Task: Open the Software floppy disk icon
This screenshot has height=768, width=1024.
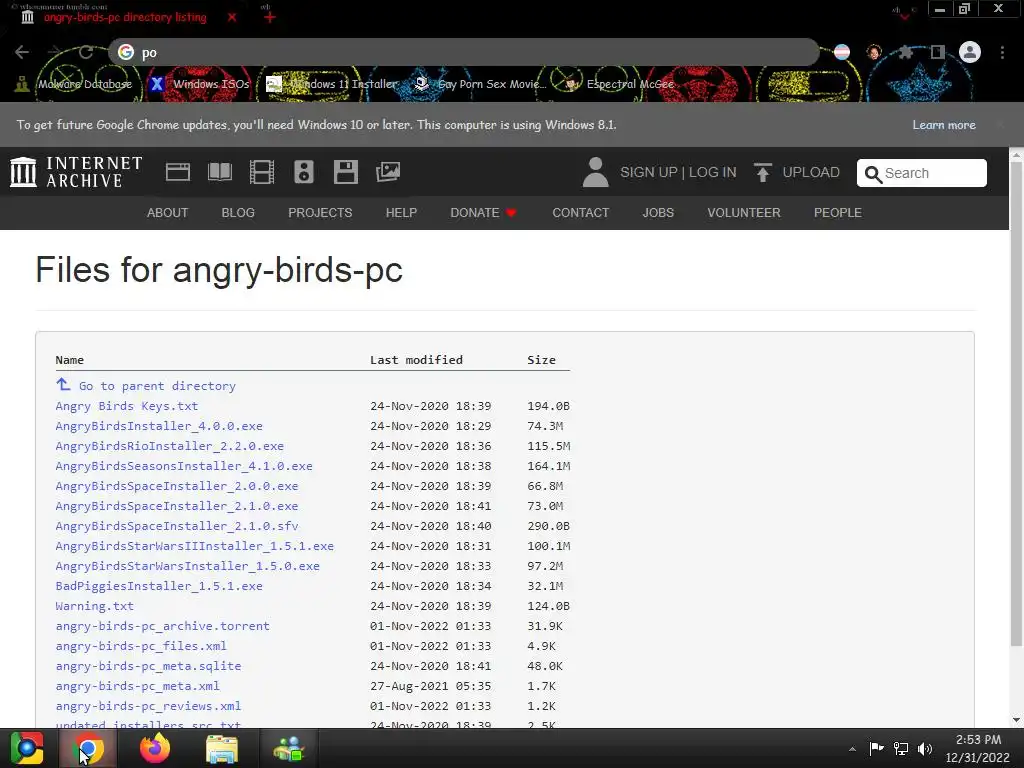Action: [x=345, y=172]
